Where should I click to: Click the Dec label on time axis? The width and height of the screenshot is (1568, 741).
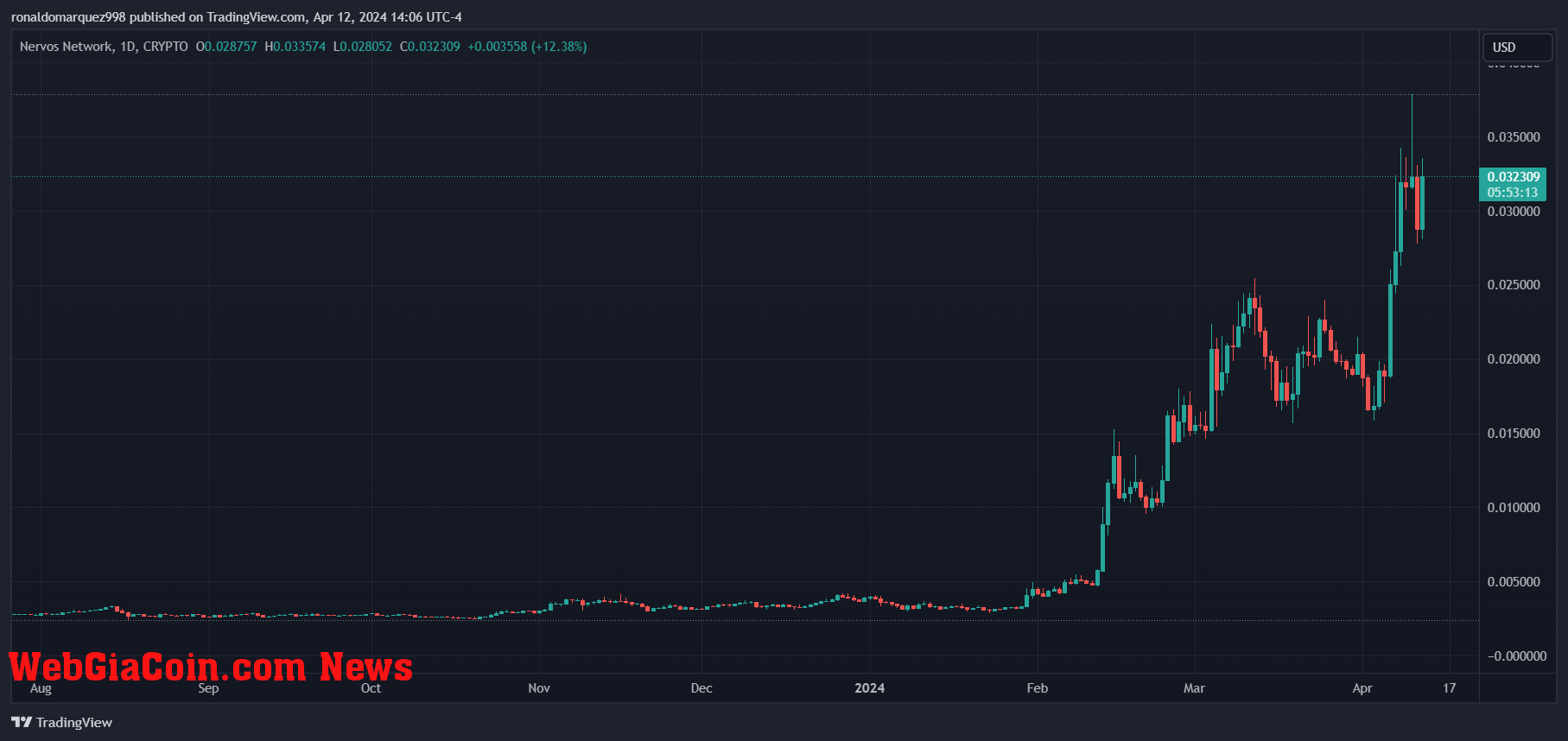[701, 688]
